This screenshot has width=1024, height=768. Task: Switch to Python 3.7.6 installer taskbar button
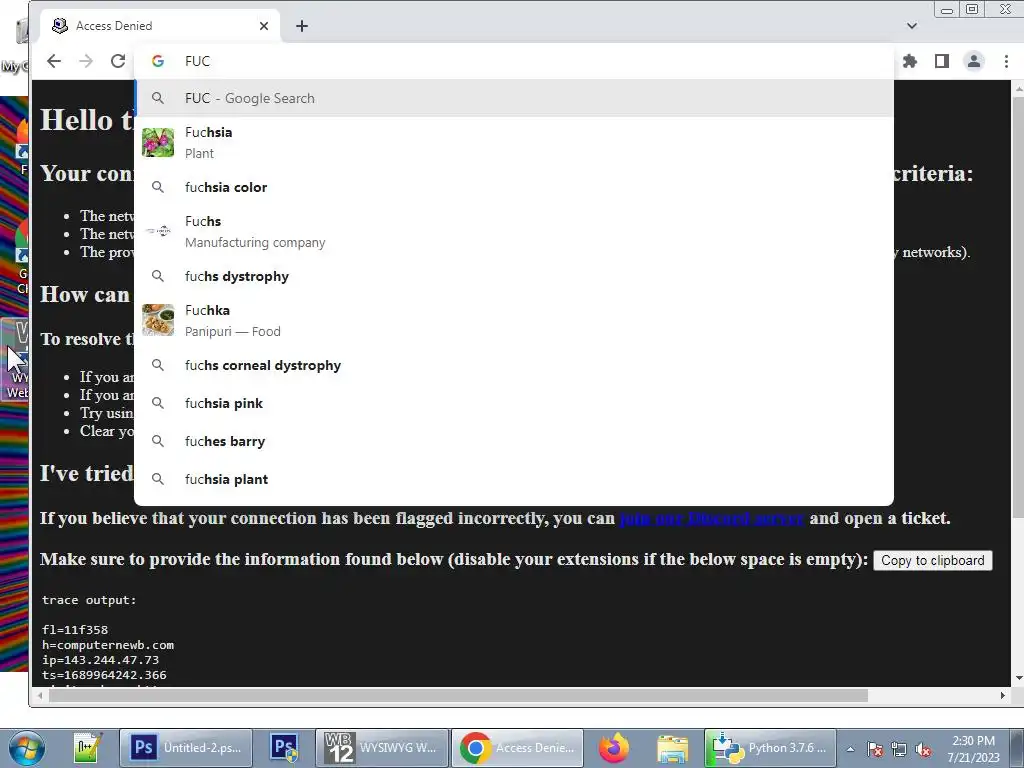[769, 748]
